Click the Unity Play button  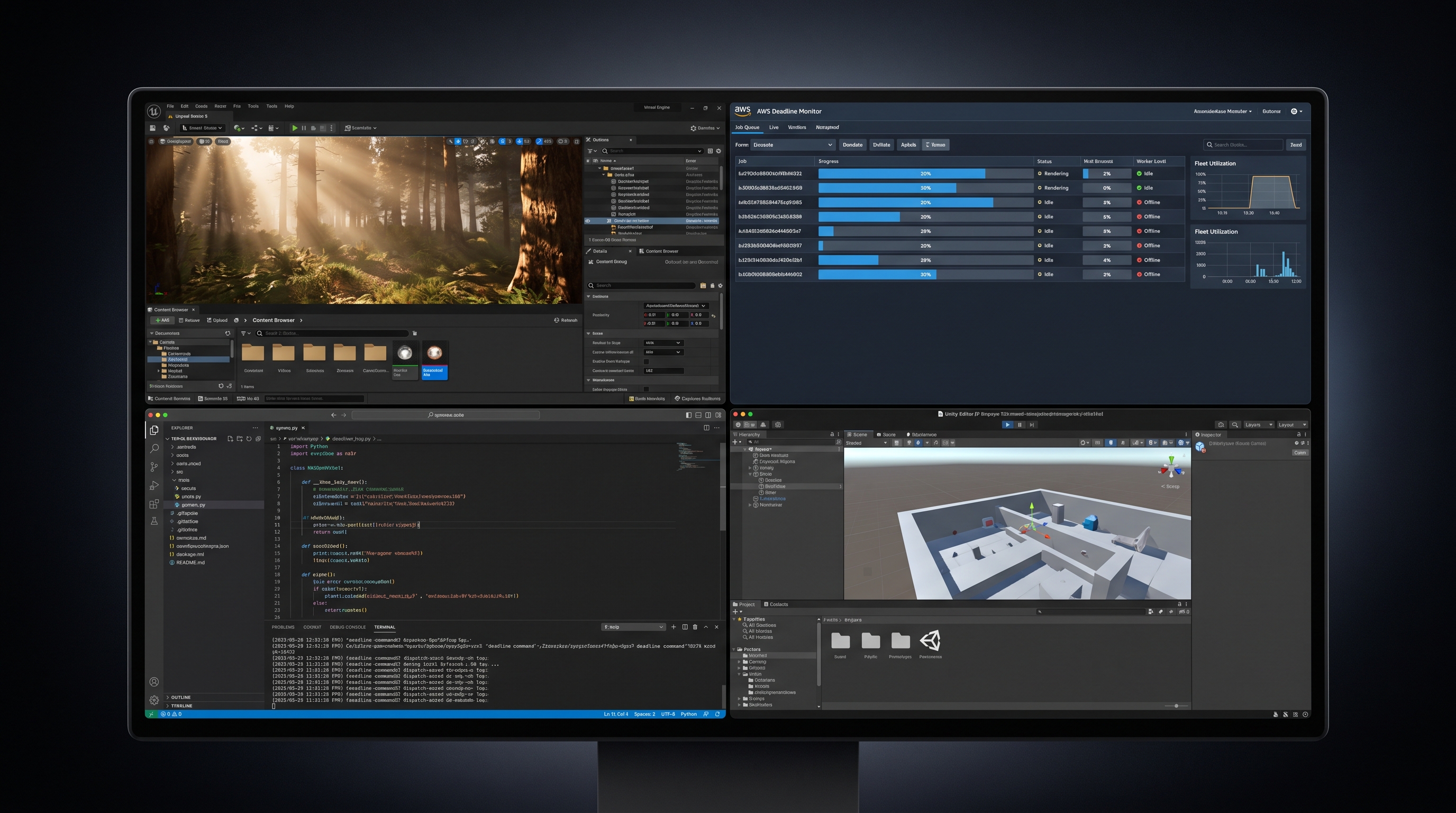[x=1007, y=424]
